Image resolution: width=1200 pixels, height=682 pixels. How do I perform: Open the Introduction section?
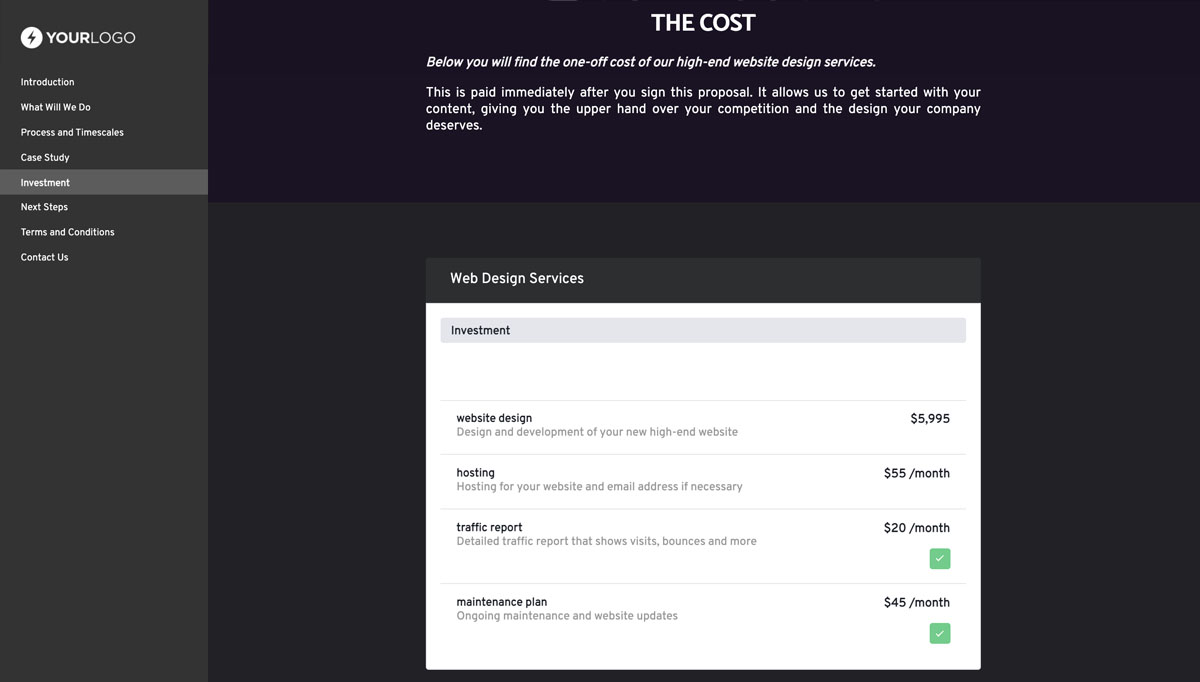click(x=47, y=82)
